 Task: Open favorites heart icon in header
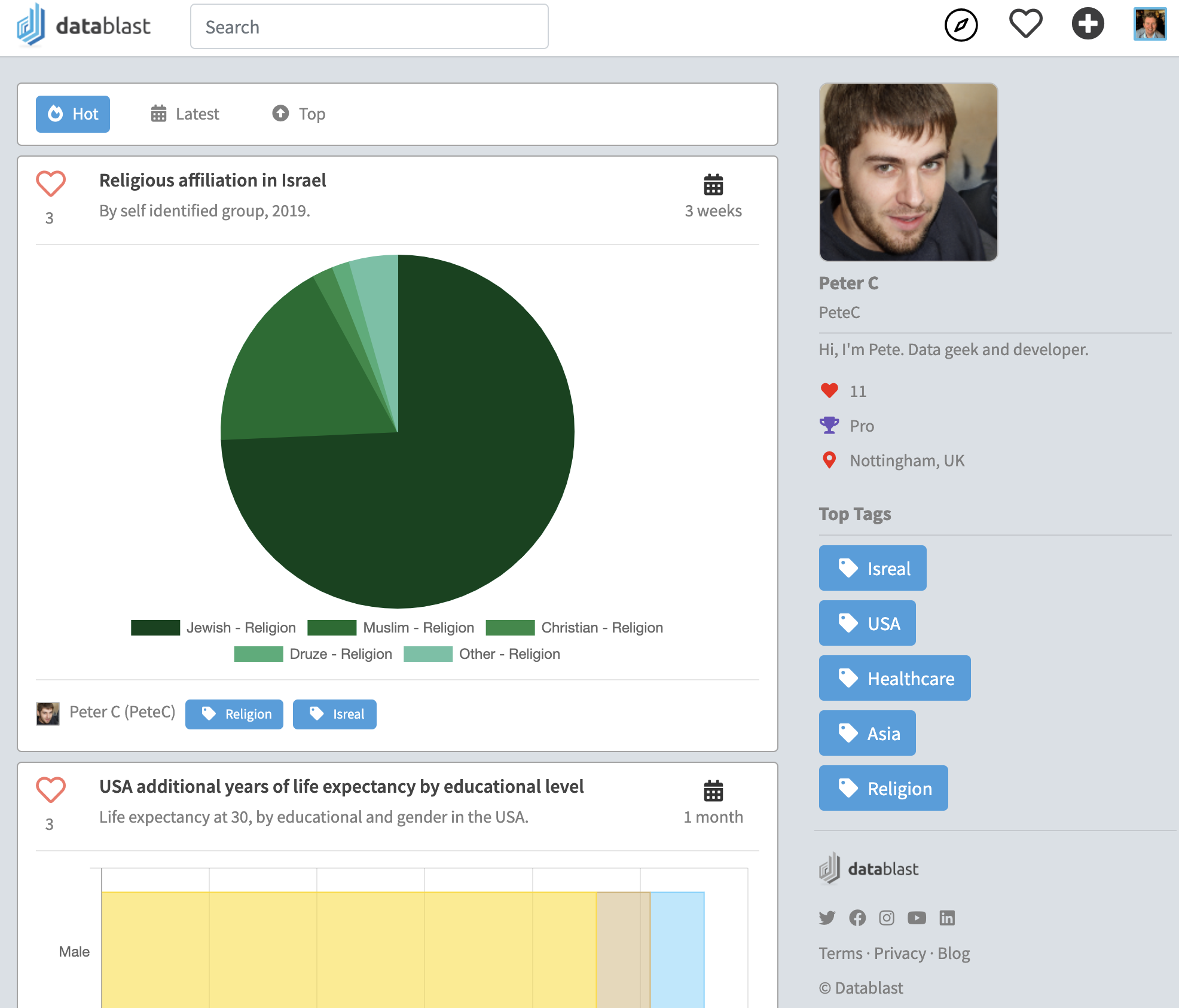[1025, 25]
